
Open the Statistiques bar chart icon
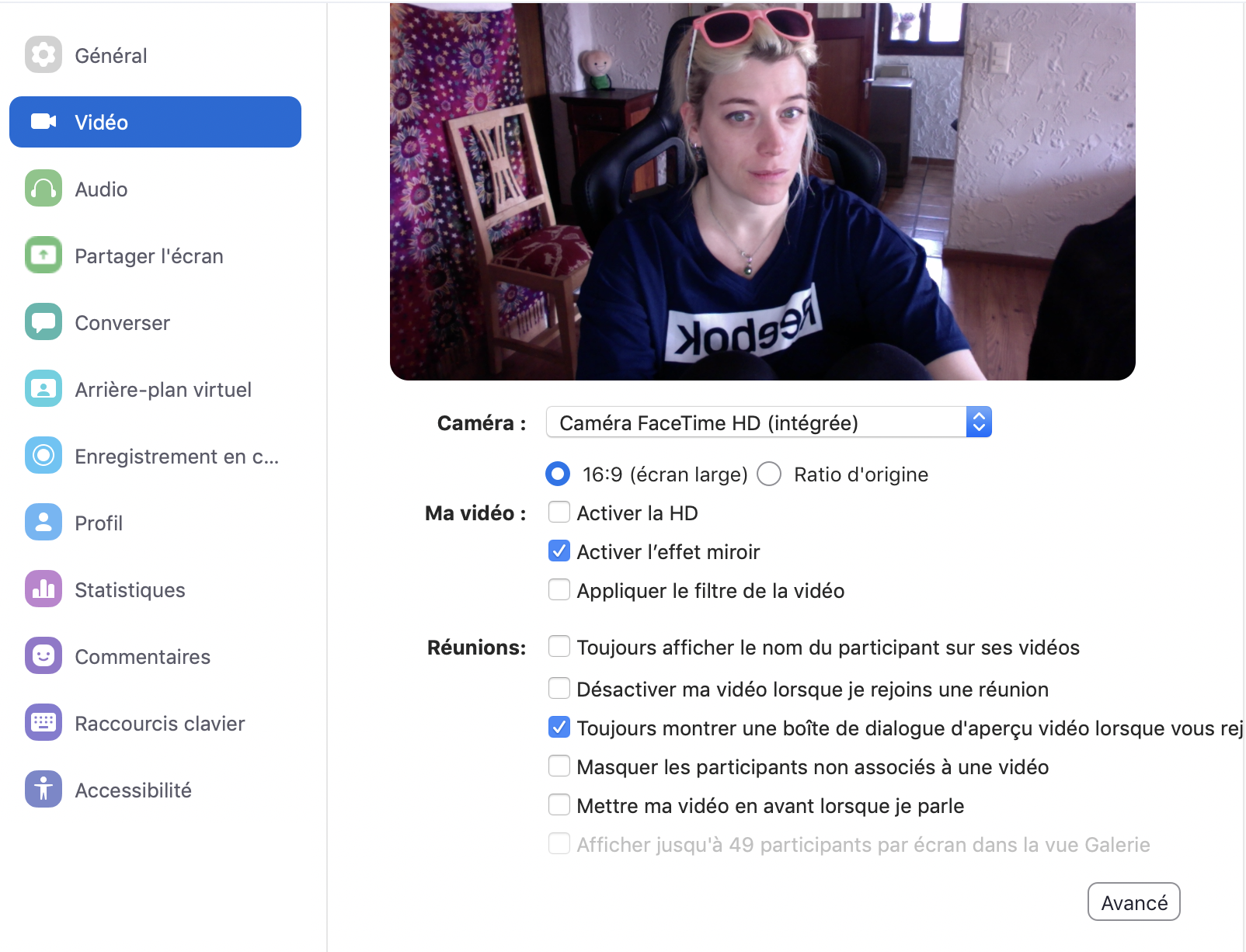point(44,589)
